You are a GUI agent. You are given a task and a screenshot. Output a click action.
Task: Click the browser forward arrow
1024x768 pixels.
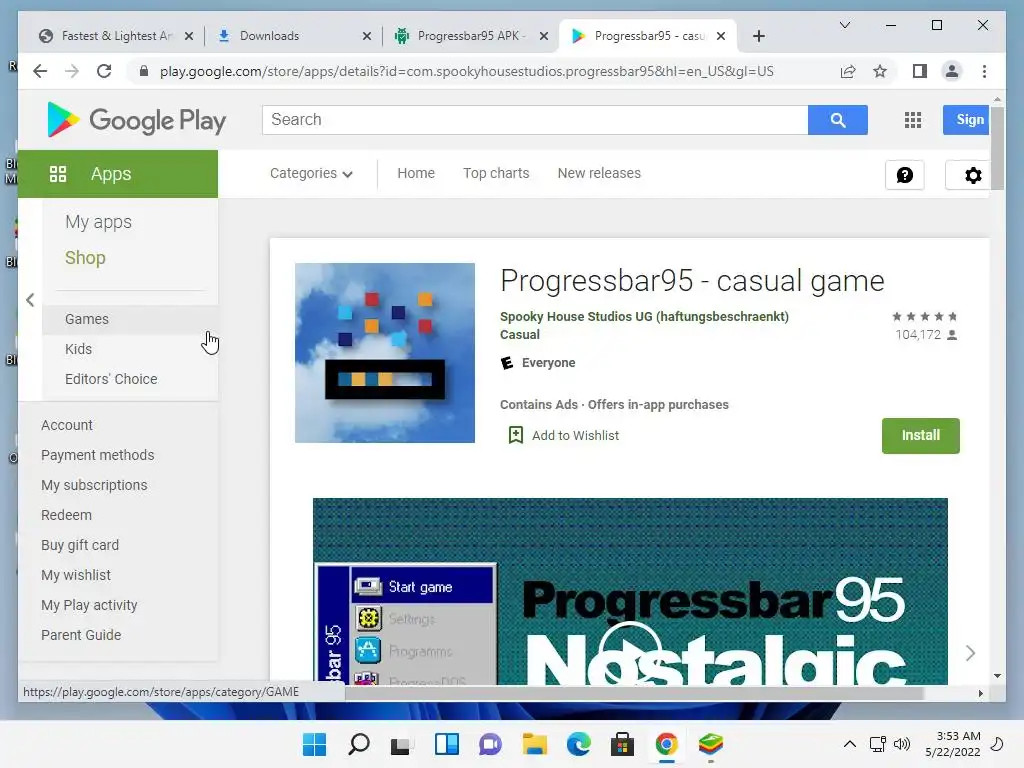point(72,71)
